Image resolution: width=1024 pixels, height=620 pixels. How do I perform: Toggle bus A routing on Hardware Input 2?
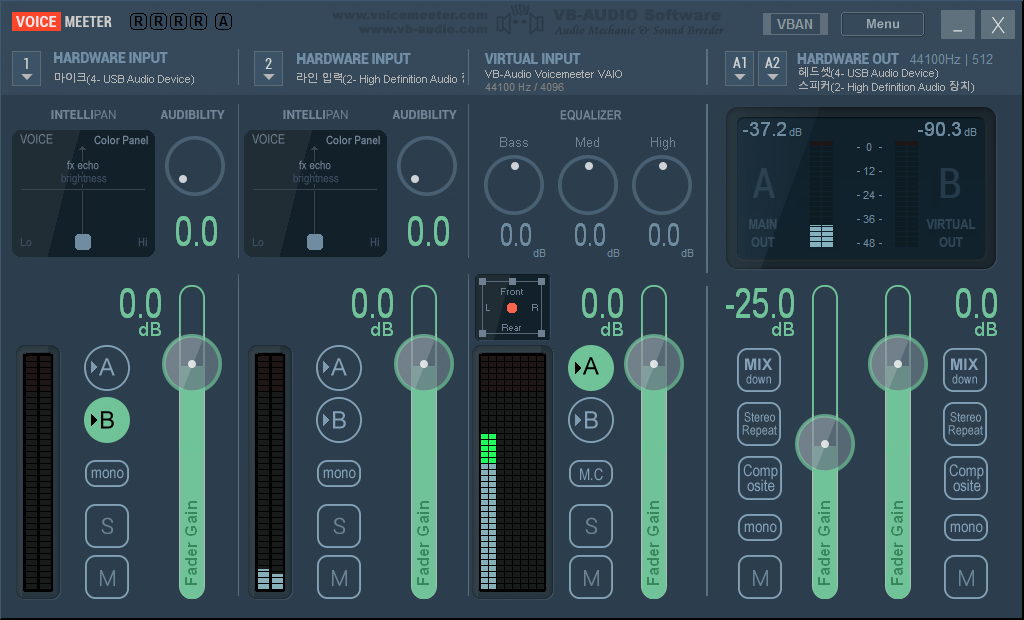[338, 368]
